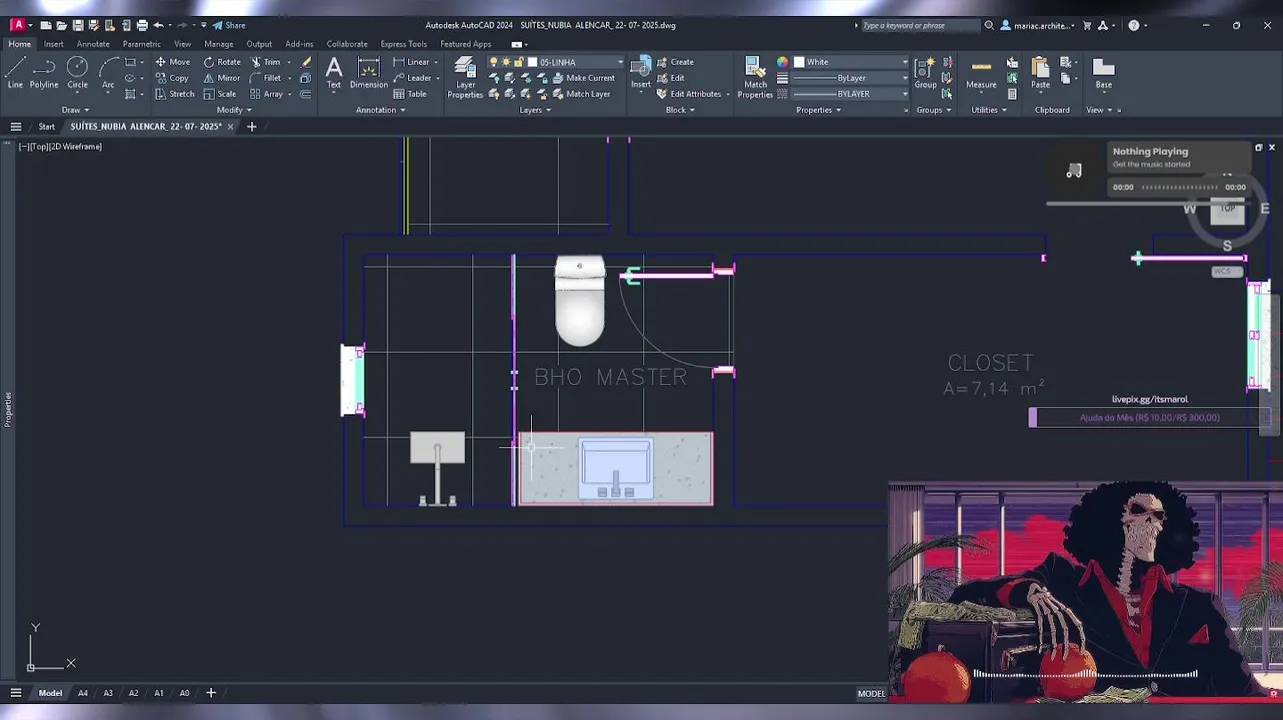Click the object color wheel swatch
The height and width of the screenshot is (720, 1283).
[782, 62]
